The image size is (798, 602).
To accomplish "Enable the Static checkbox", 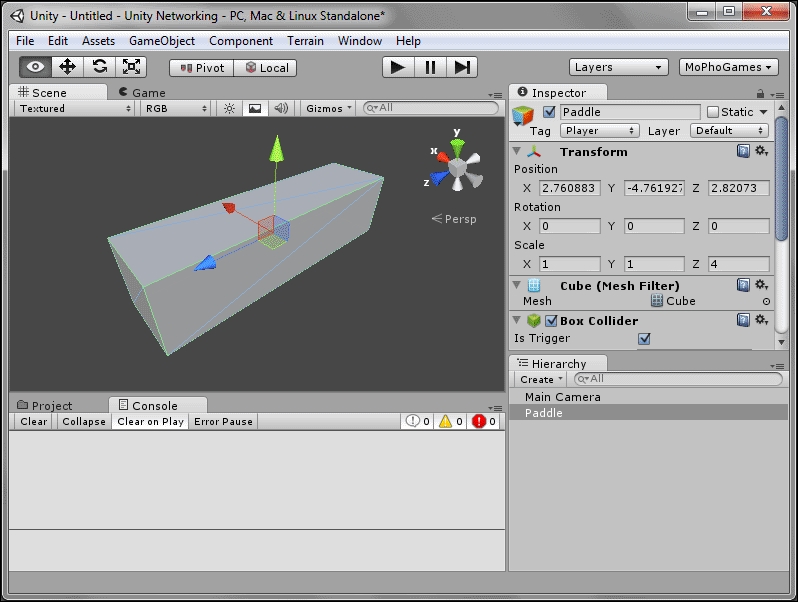I will point(713,112).
